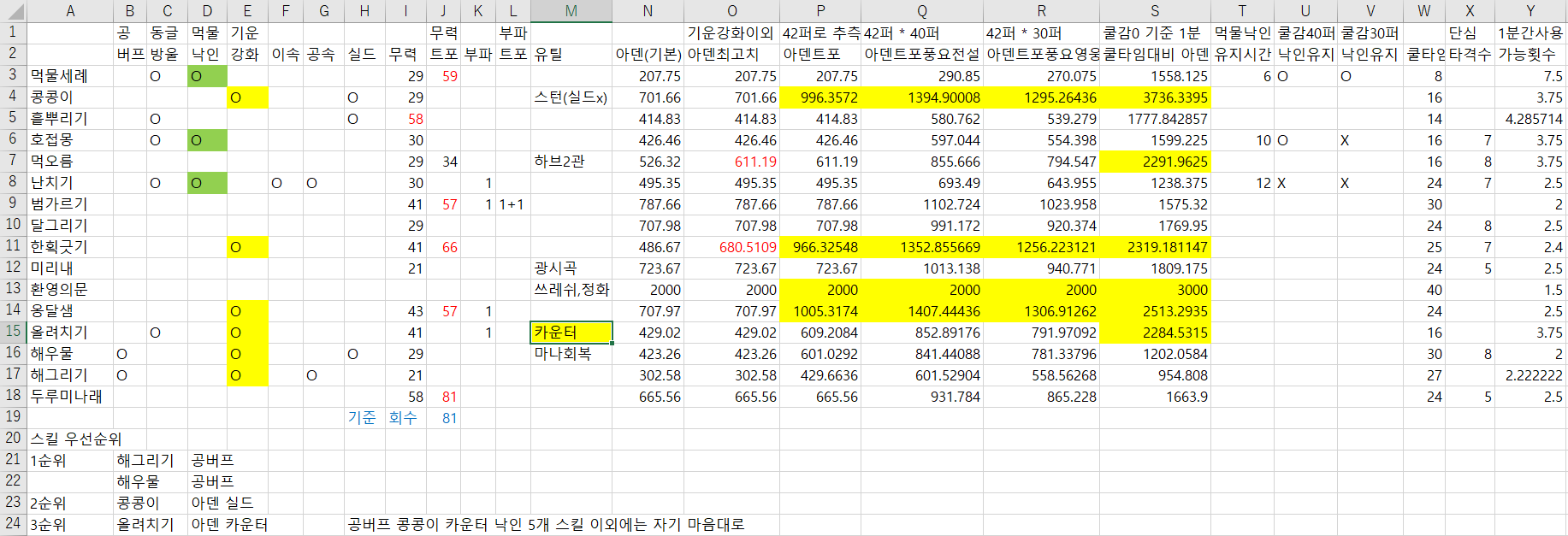Select the green O cell in 먹물세례 row
1568x536 pixels.
coord(207,76)
